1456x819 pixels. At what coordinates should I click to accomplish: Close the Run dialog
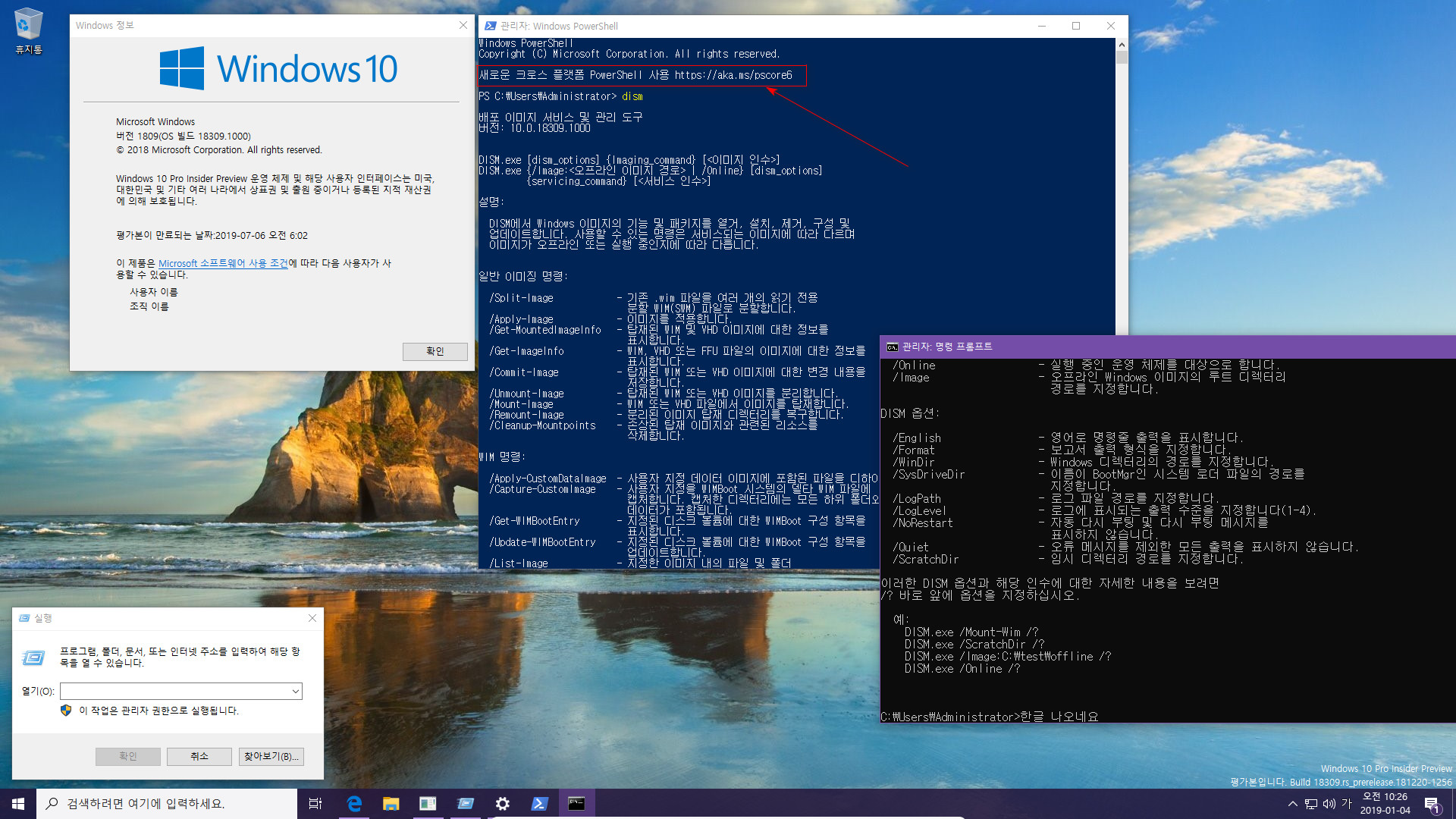[312, 618]
